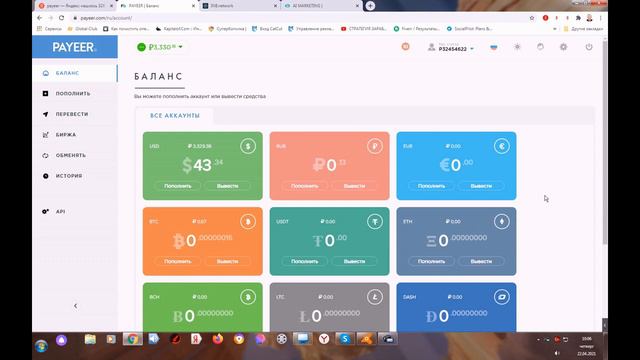Click Вывести on the USDT card
This screenshot has height=360, width=640.
[x=354, y=261]
